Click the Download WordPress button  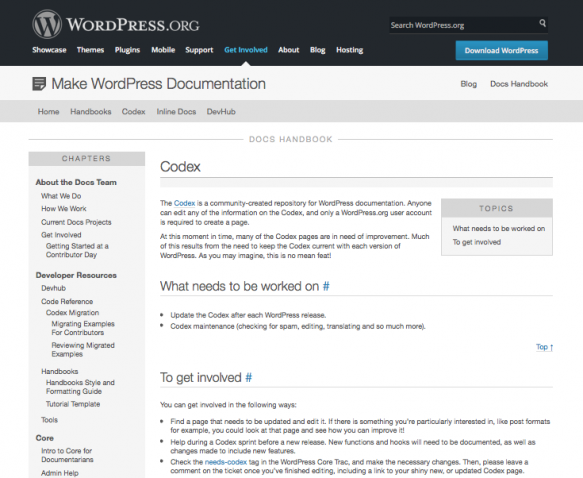coord(502,51)
